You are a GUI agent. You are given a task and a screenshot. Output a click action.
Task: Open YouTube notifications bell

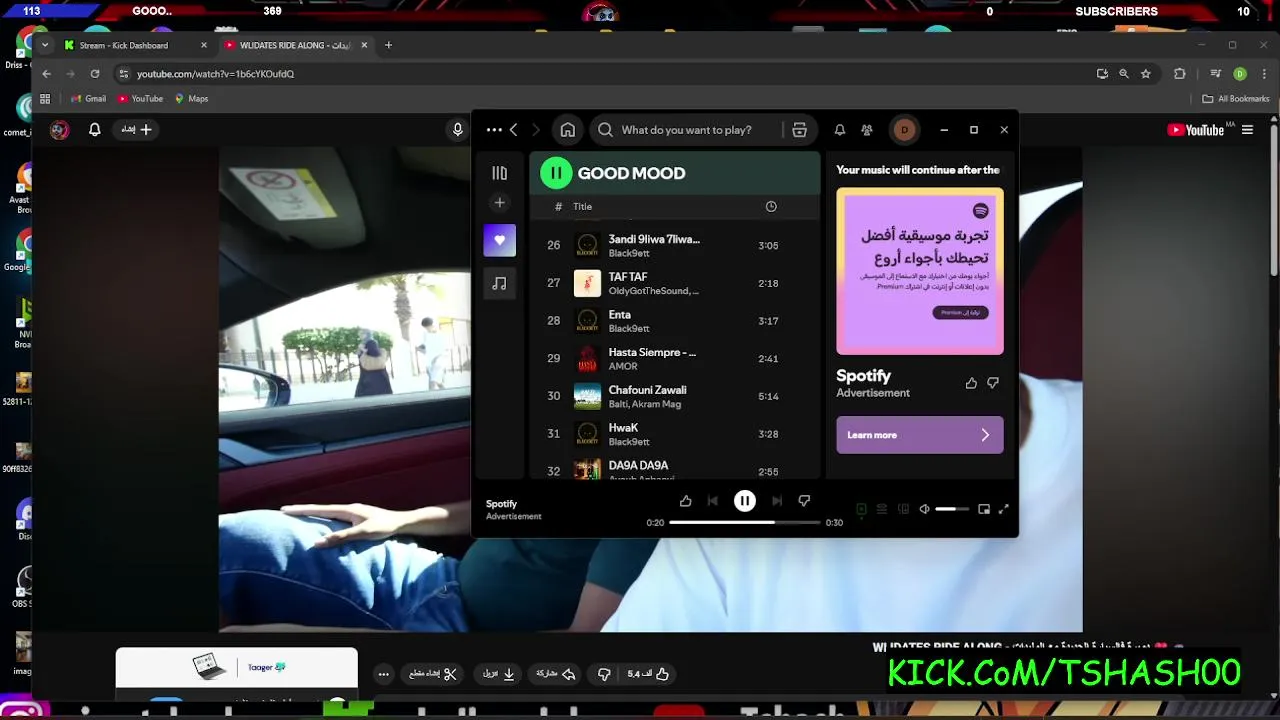95,130
